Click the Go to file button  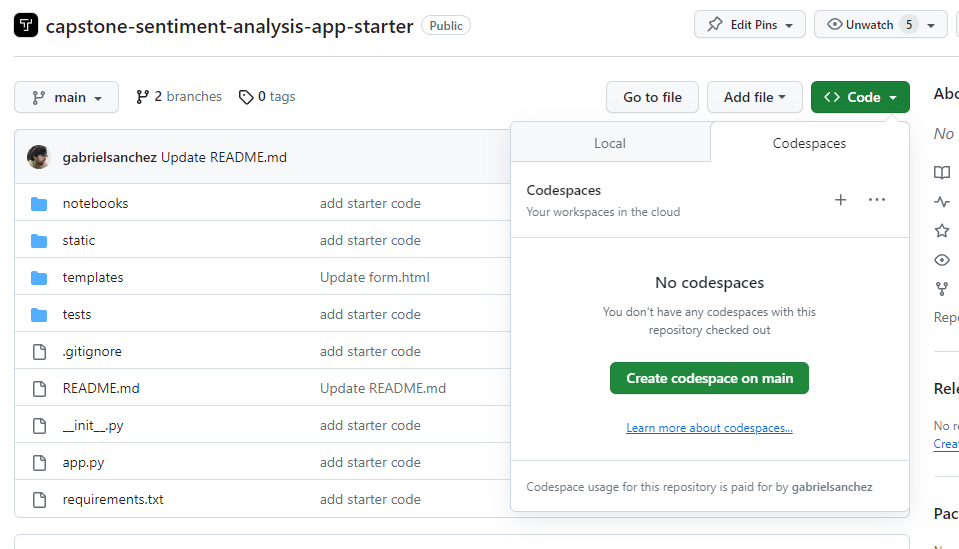(652, 97)
